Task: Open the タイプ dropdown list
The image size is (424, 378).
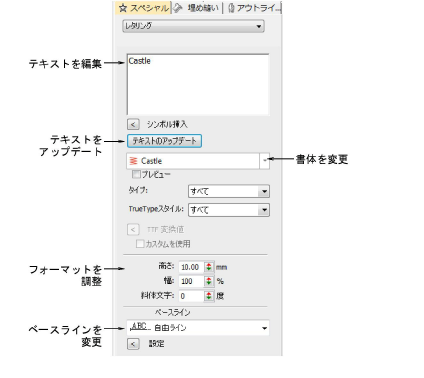Action: [x=229, y=191]
